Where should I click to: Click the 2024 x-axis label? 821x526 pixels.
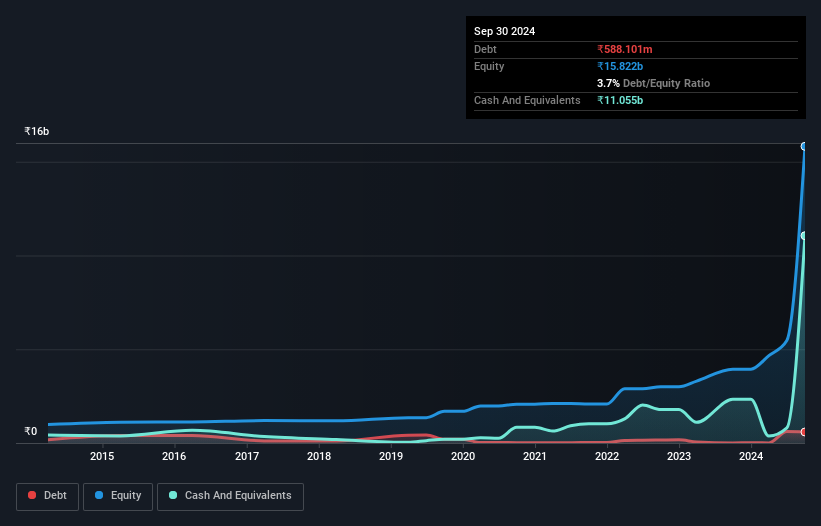click(x=751, y=456)
